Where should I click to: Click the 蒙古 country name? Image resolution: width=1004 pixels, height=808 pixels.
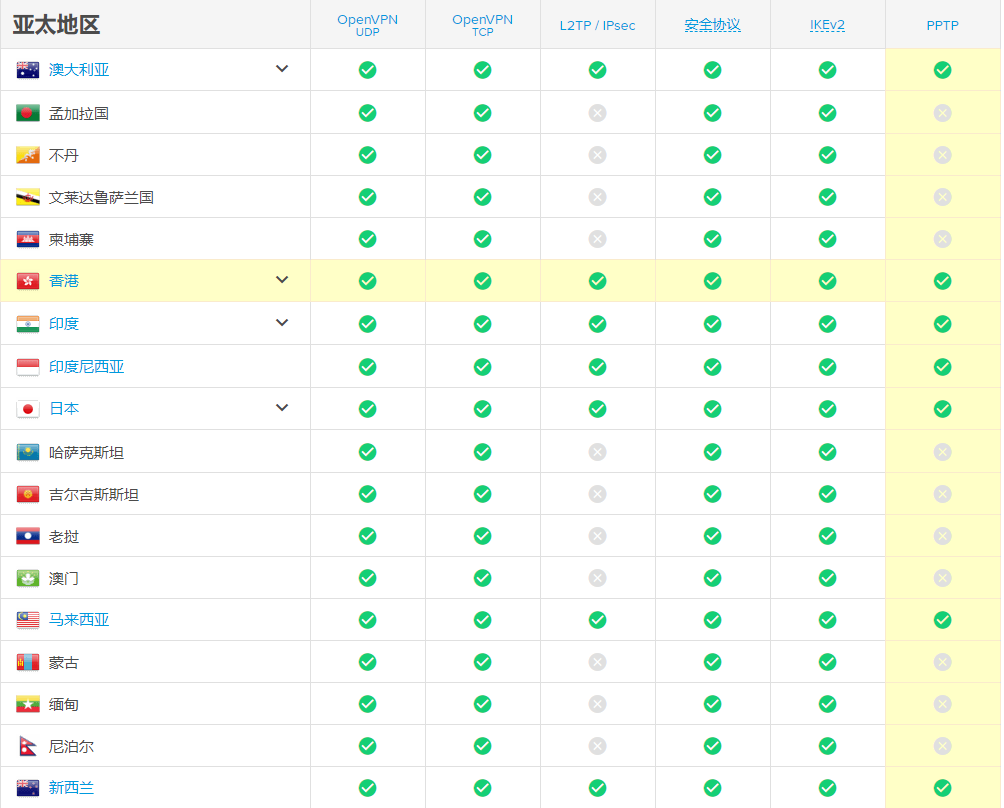[x=63, y=663]
